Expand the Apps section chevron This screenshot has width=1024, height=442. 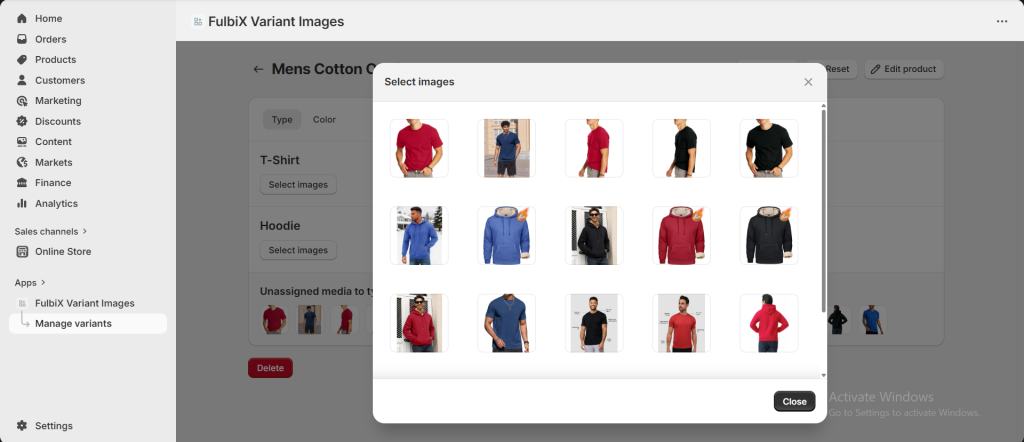pyautogui.click(x=43, y=283)
